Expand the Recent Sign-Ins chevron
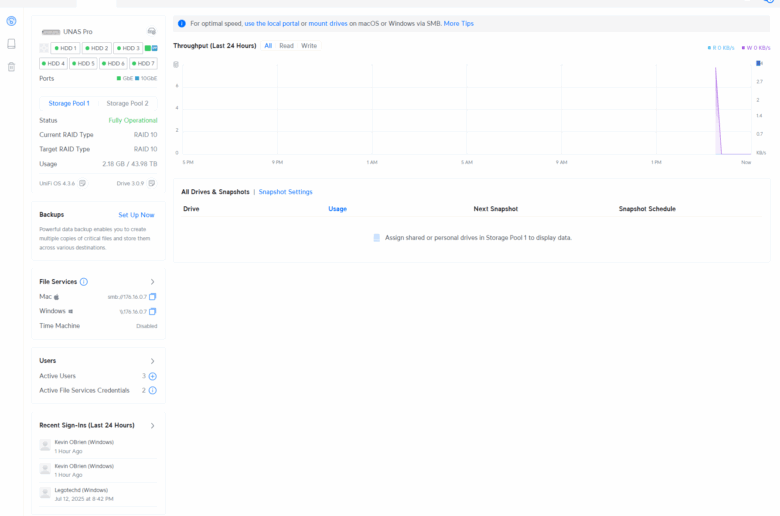 [152, 425]
